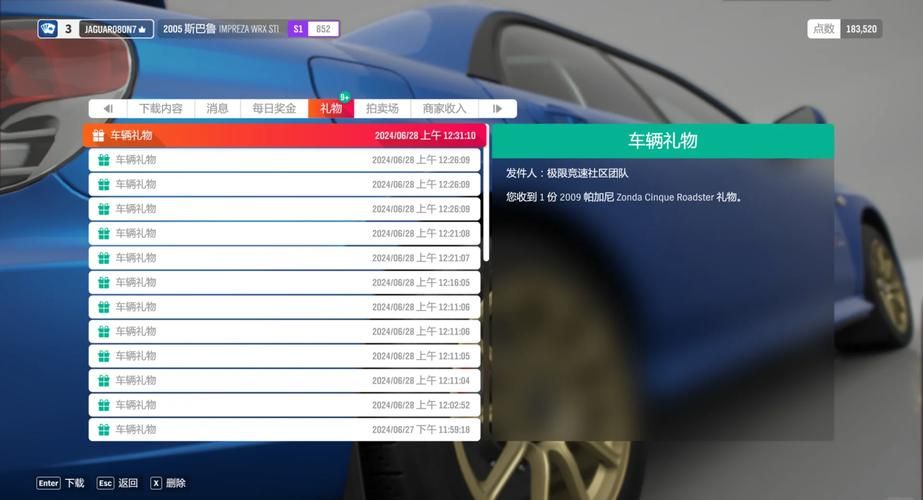
Task: Click the 9+ notification badge on 礼物
Action: tap(344, 97)
